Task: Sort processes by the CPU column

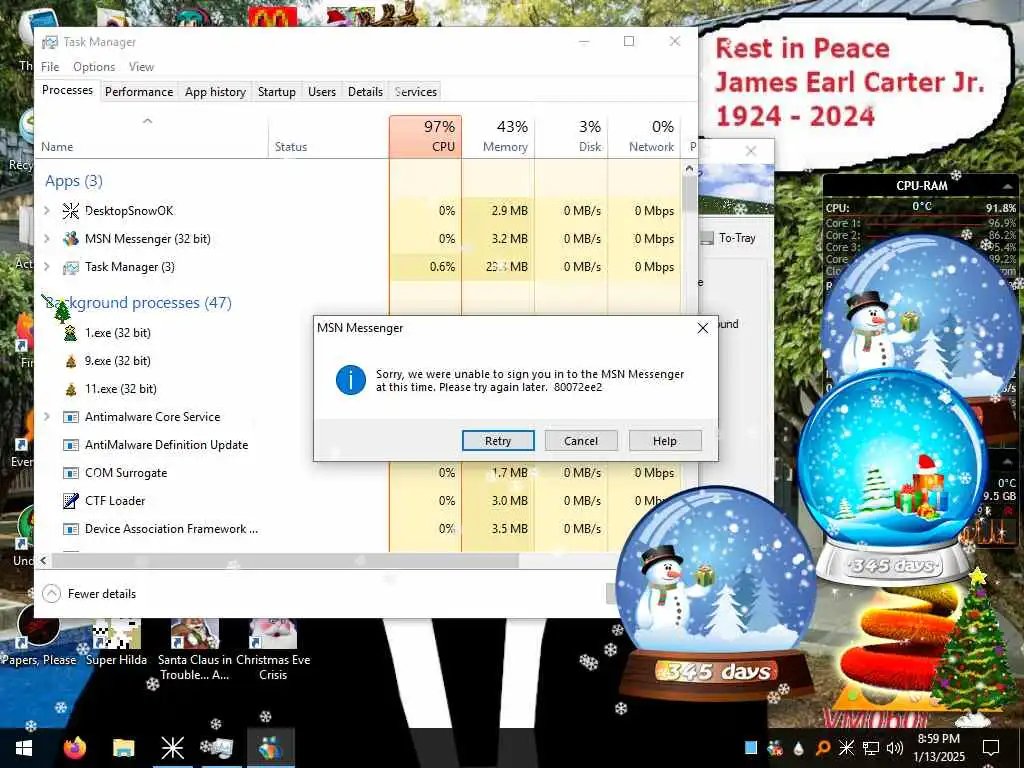Action: tap(425, 136)
